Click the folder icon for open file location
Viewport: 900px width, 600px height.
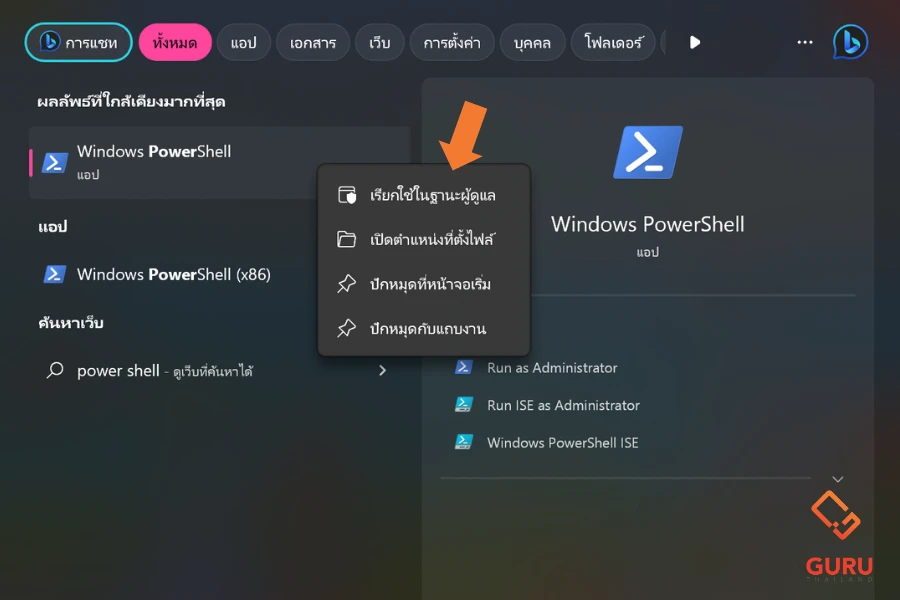pos(347,239)
